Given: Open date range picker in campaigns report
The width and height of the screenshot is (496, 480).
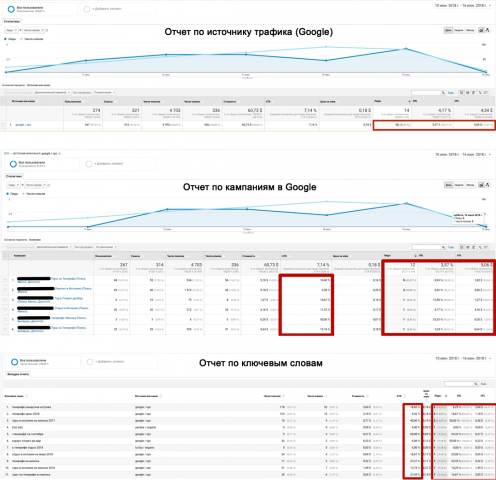Looking at the screenshot, I should coord(464,155).
